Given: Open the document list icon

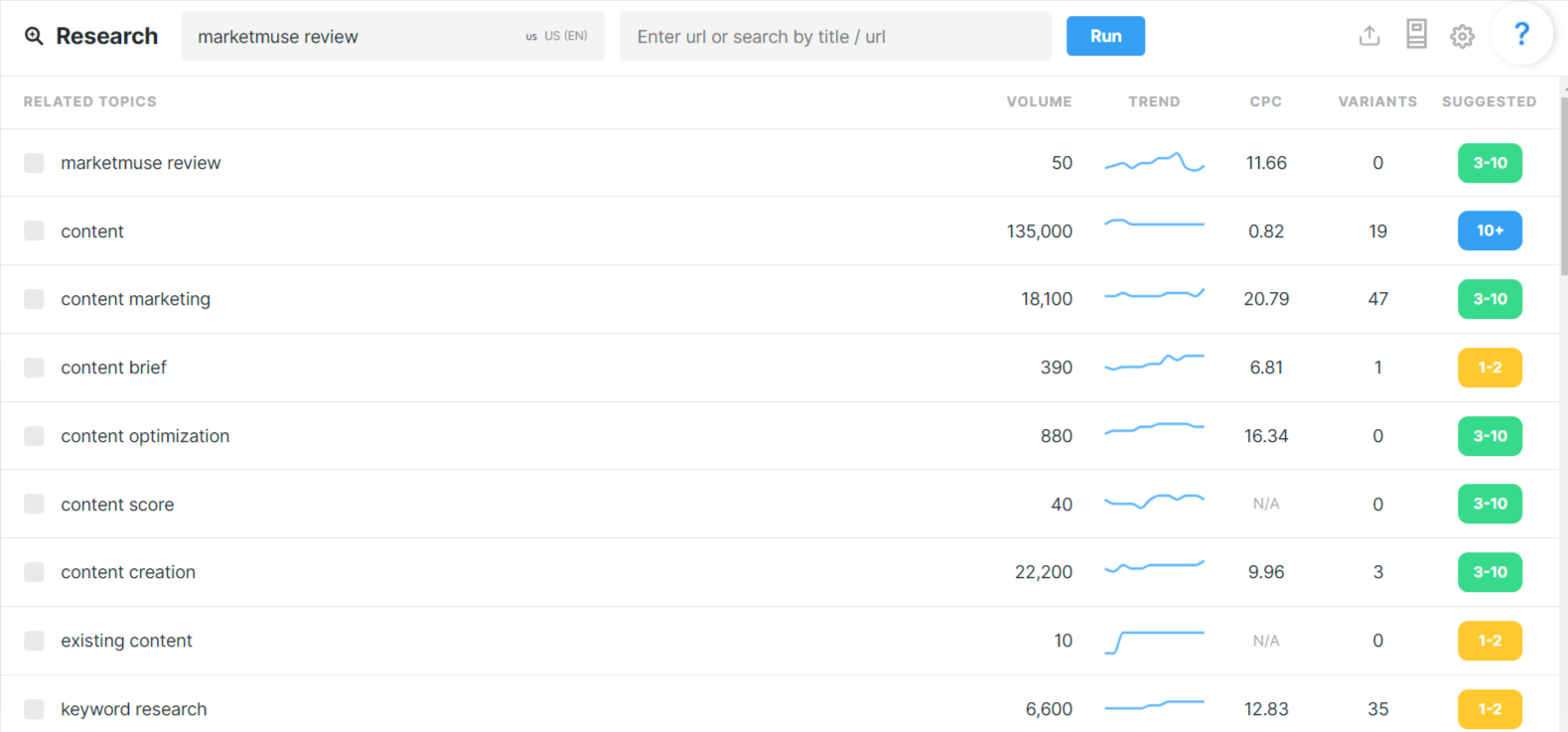Looking at the screenshot, I should point(1416,35).
